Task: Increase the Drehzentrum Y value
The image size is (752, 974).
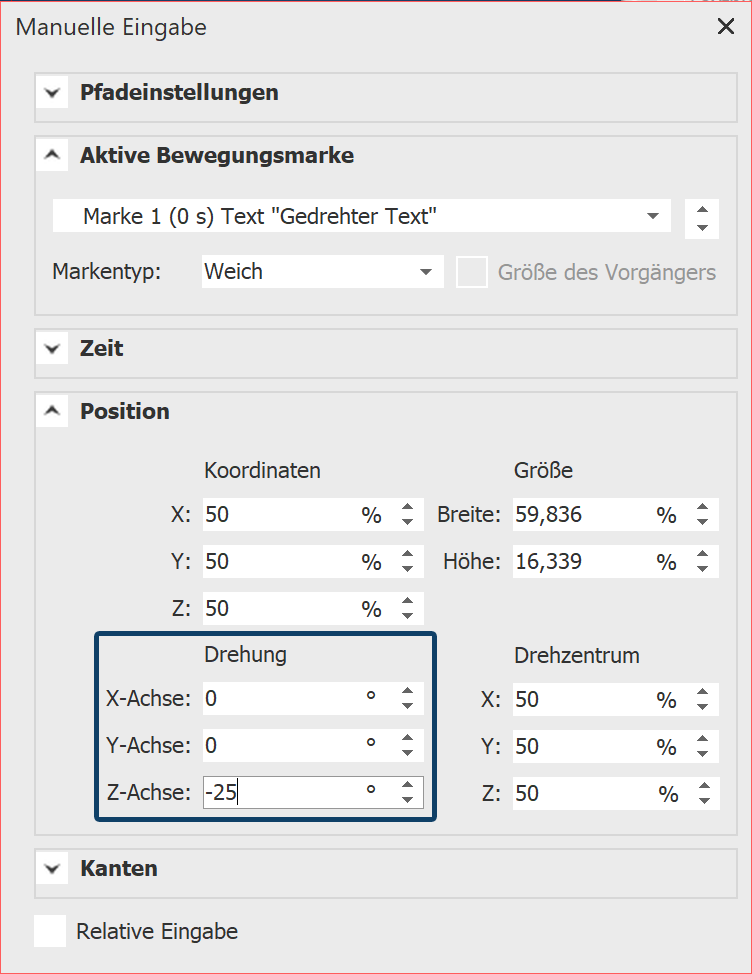Action: [702, 739]
